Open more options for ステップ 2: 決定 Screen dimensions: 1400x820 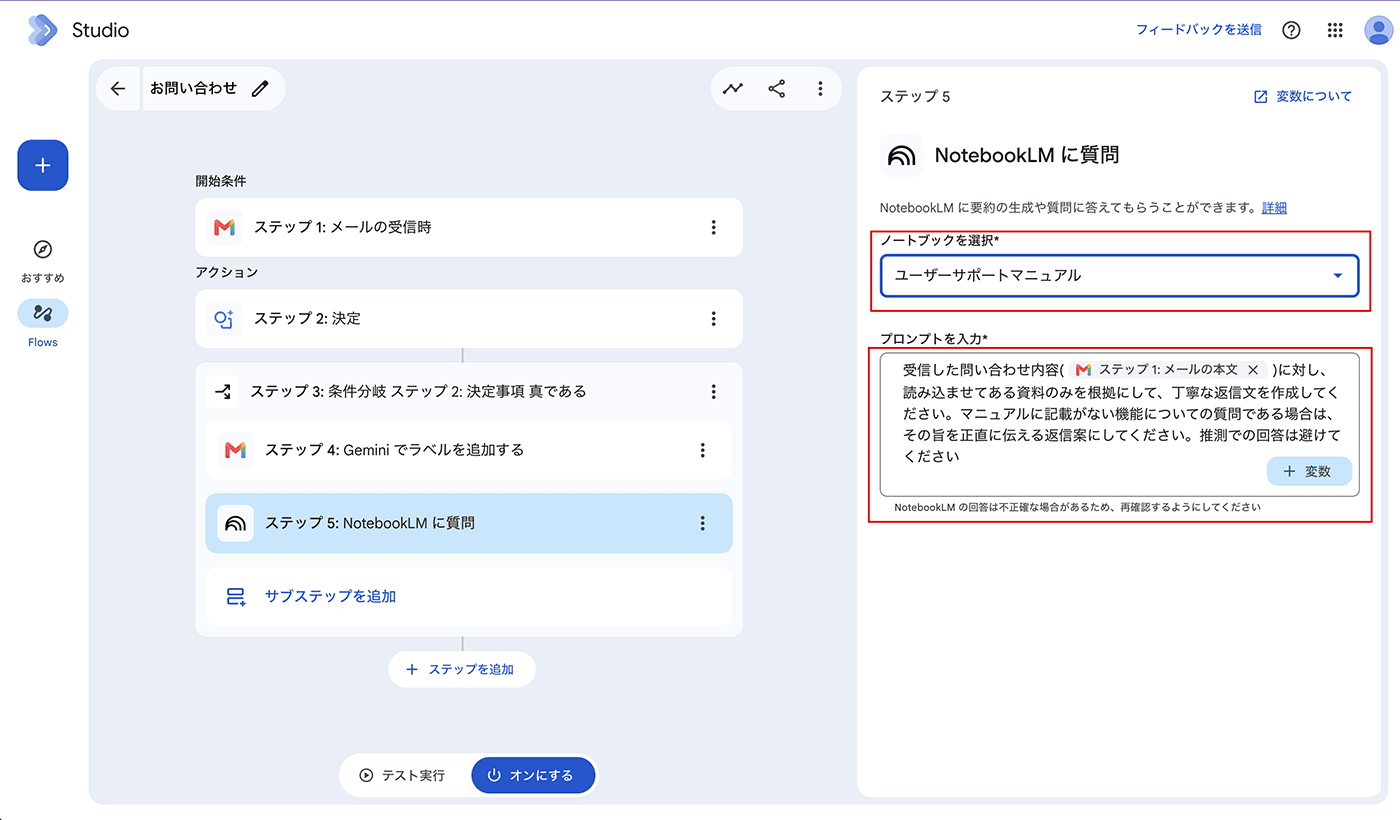713,318
